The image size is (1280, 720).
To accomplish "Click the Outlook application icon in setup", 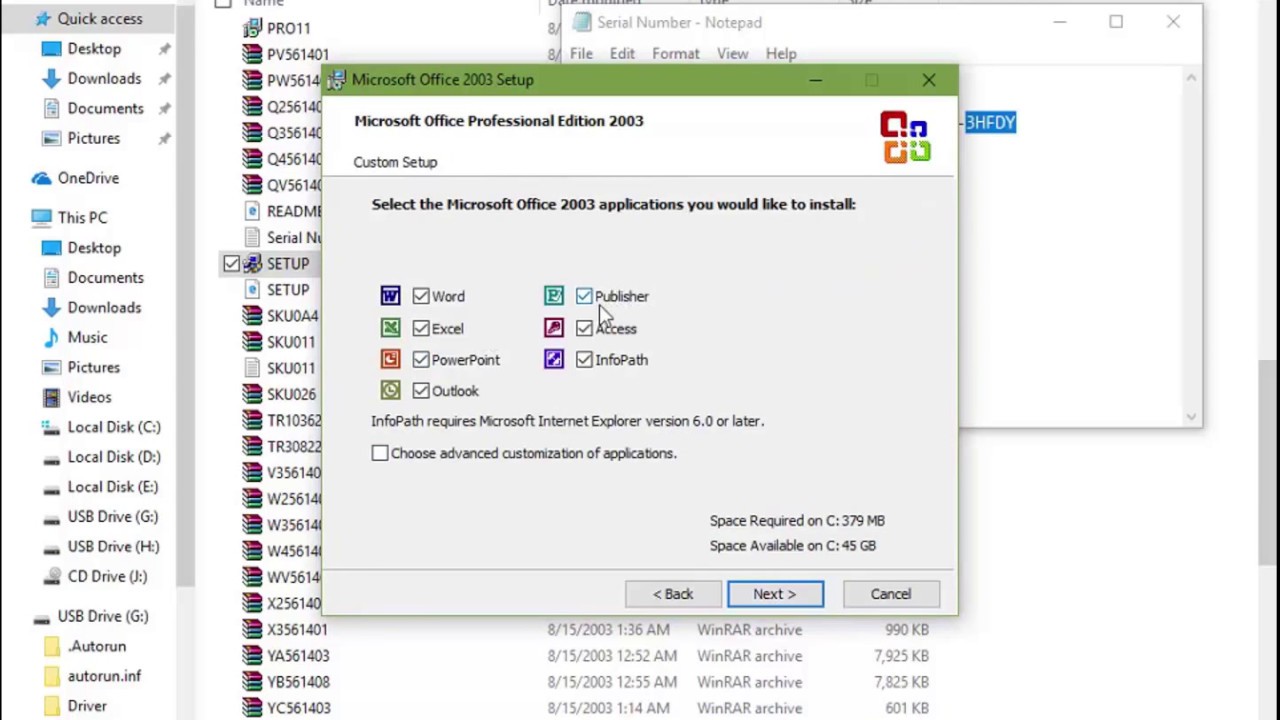I will click(390, 390).
